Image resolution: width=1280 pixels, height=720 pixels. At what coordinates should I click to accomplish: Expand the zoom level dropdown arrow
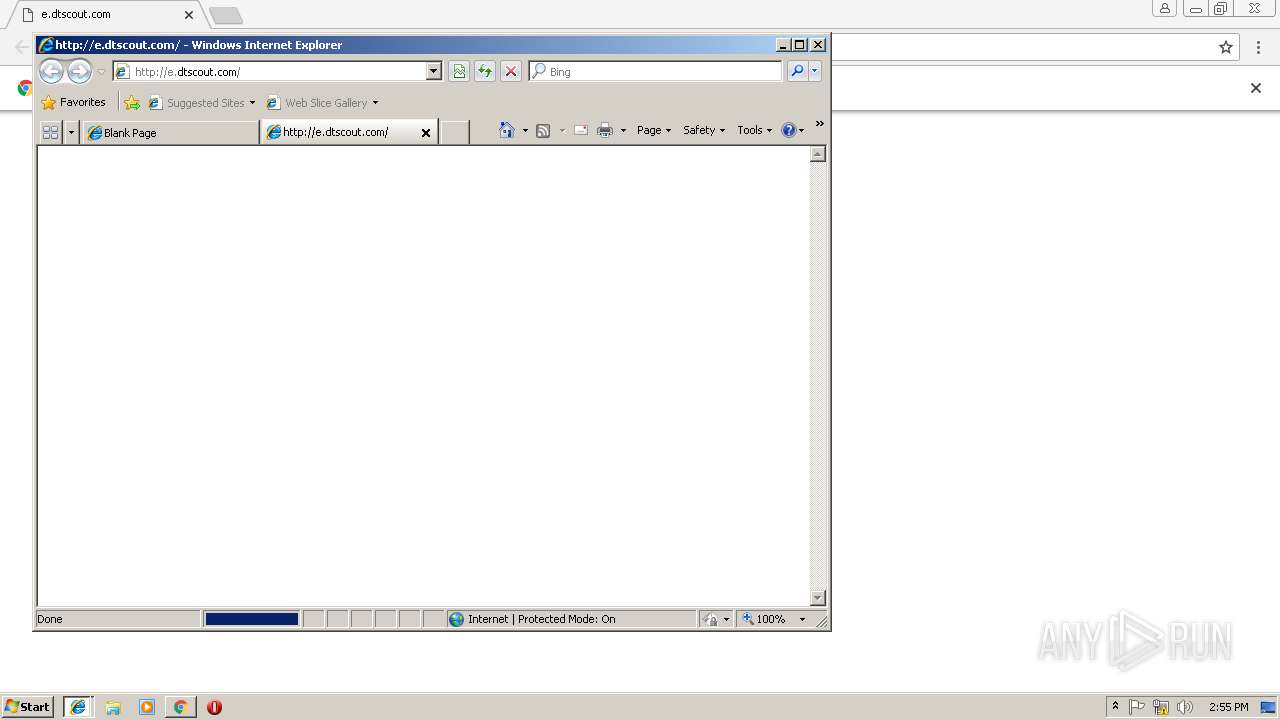click(x=802, y=619)
